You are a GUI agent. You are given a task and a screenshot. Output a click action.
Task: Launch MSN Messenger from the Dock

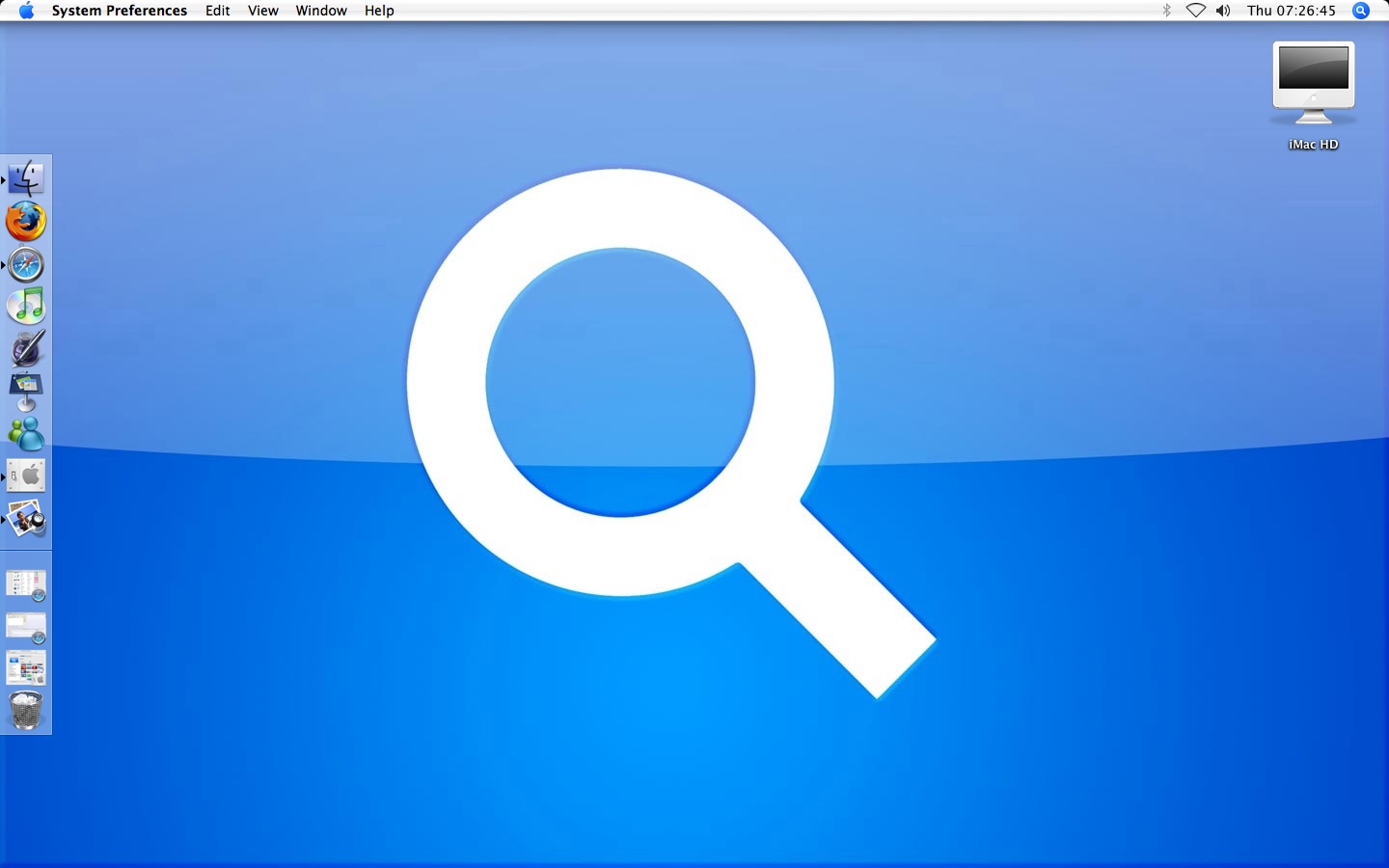pos(26,434)
